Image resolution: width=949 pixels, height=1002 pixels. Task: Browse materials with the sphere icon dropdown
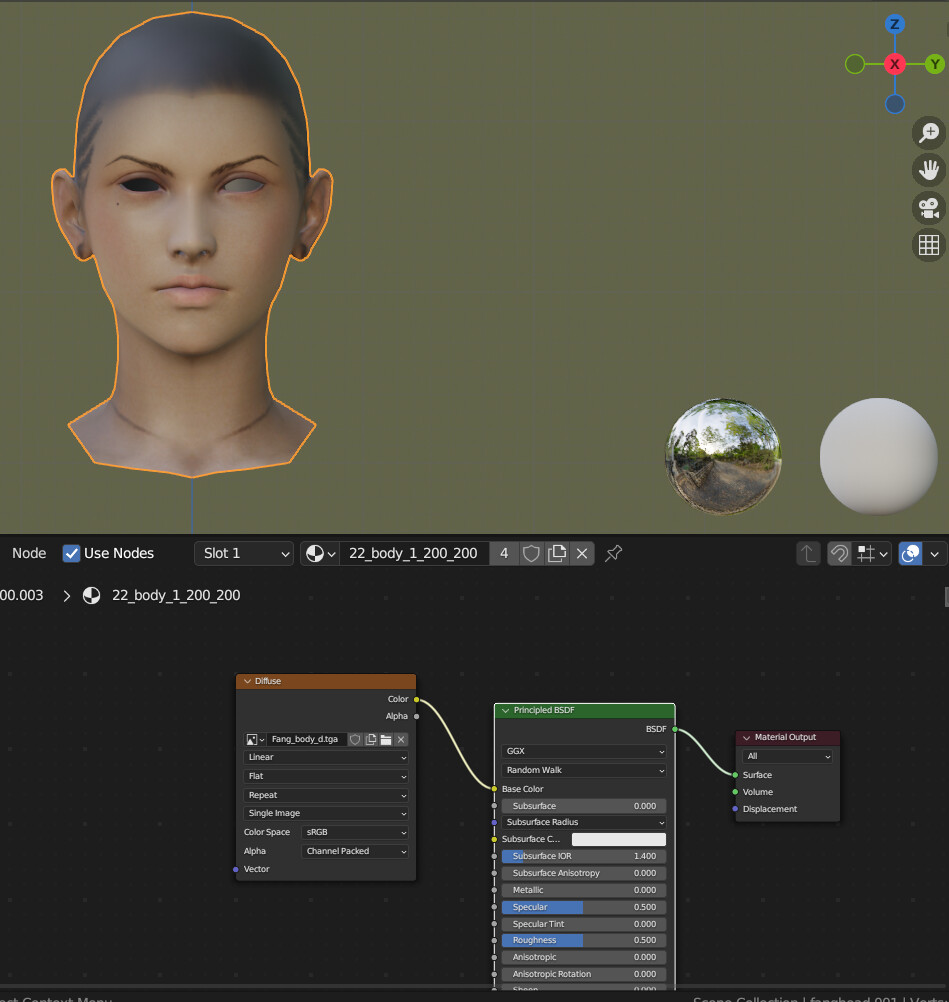tap(320, 553)
